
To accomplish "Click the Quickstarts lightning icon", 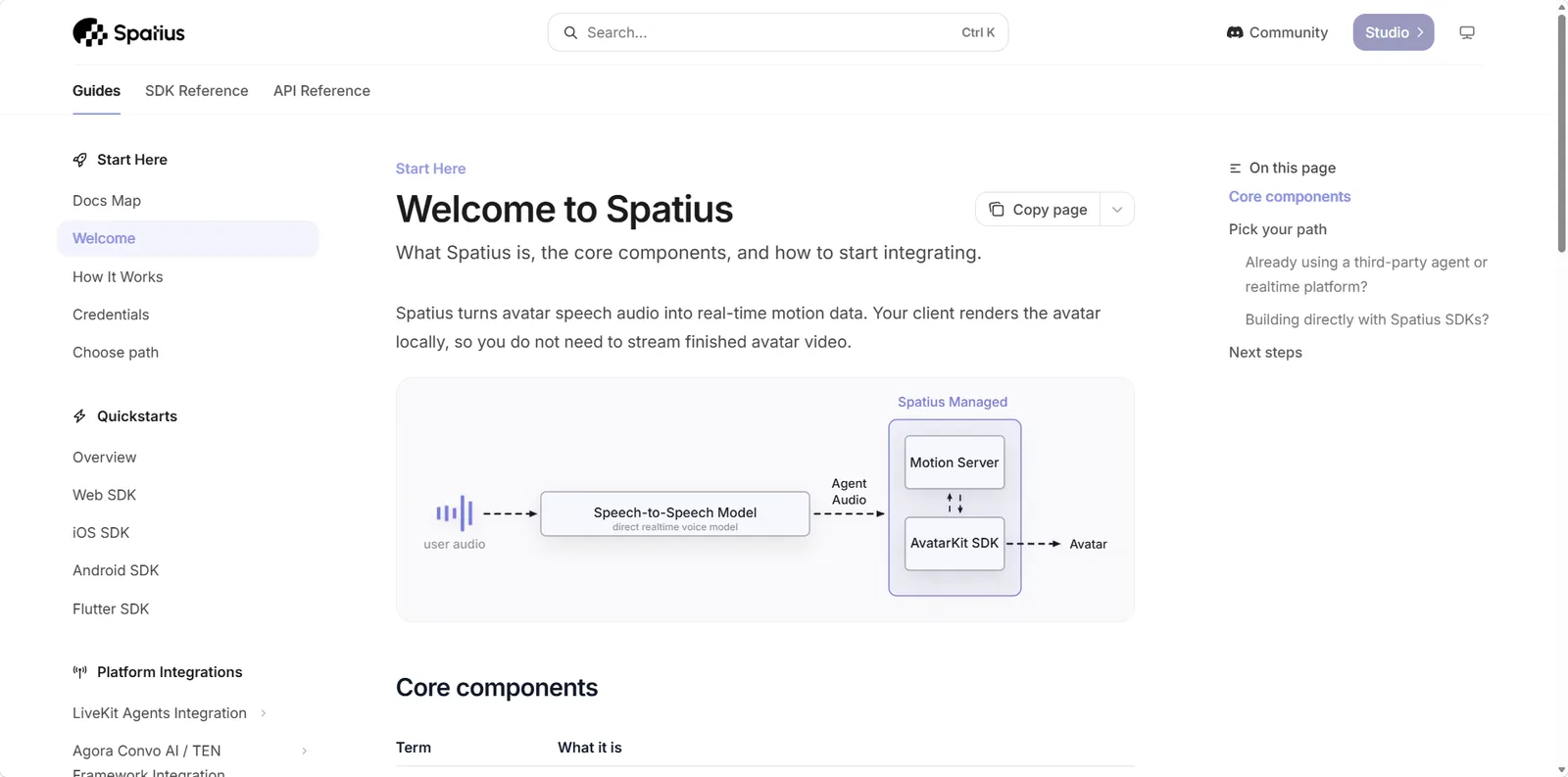I will click(80, 416).
